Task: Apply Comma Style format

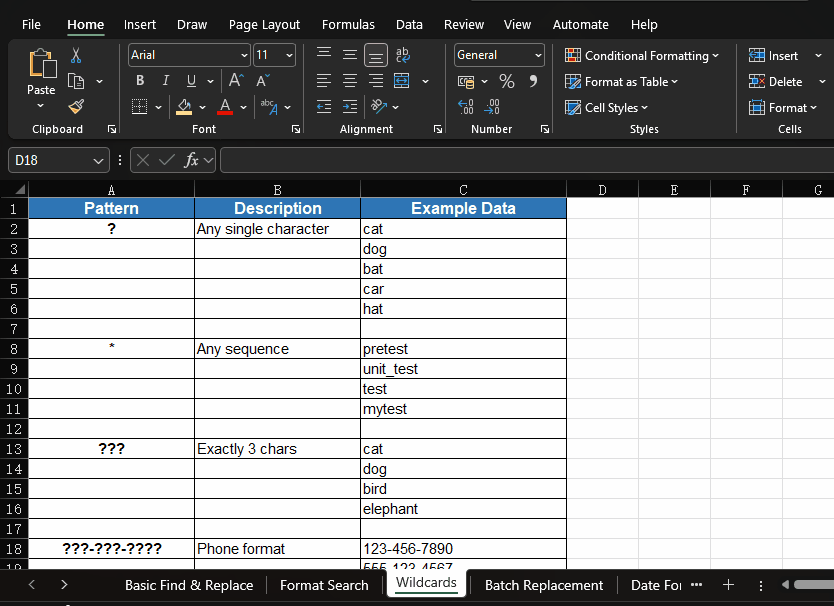Action: pos(533,81)
